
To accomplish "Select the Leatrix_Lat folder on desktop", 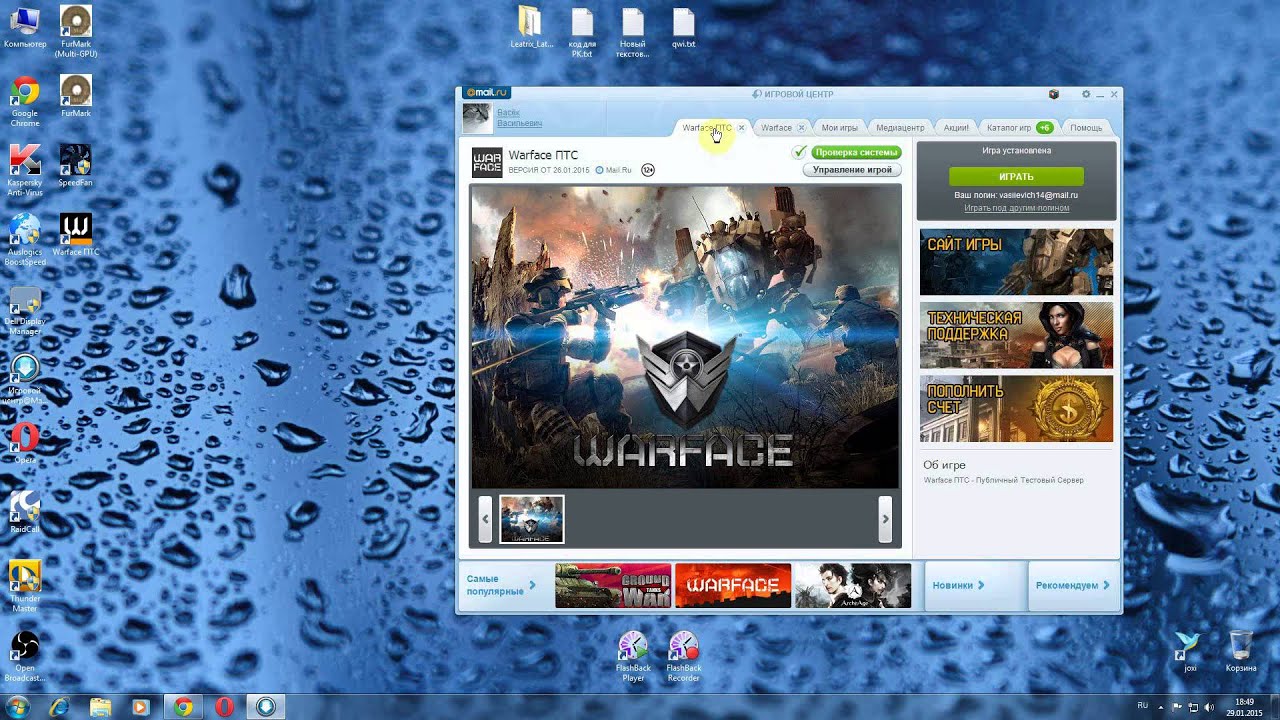I will 531,28.
